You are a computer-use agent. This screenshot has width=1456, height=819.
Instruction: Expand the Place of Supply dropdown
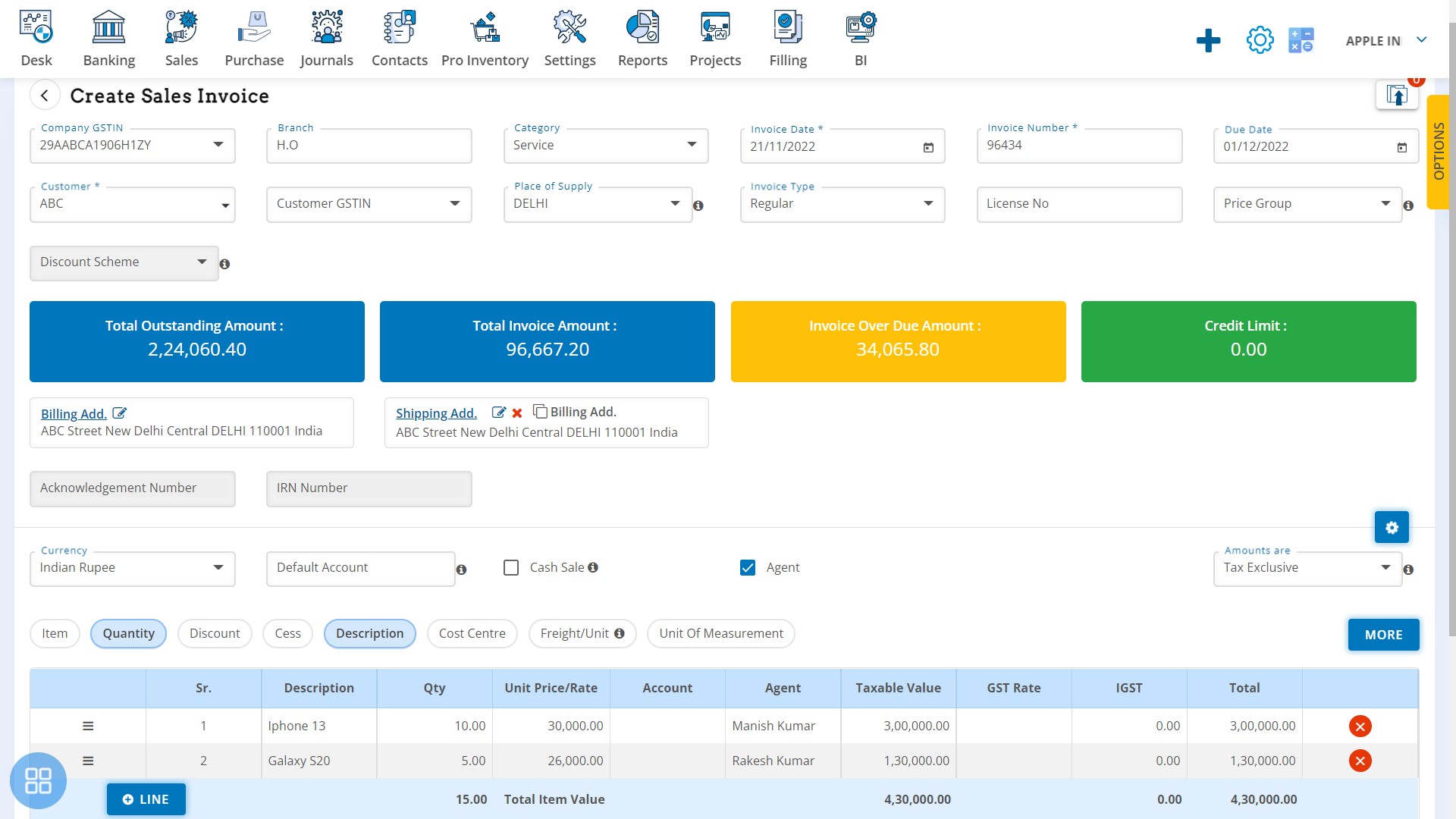coord(598,204)
